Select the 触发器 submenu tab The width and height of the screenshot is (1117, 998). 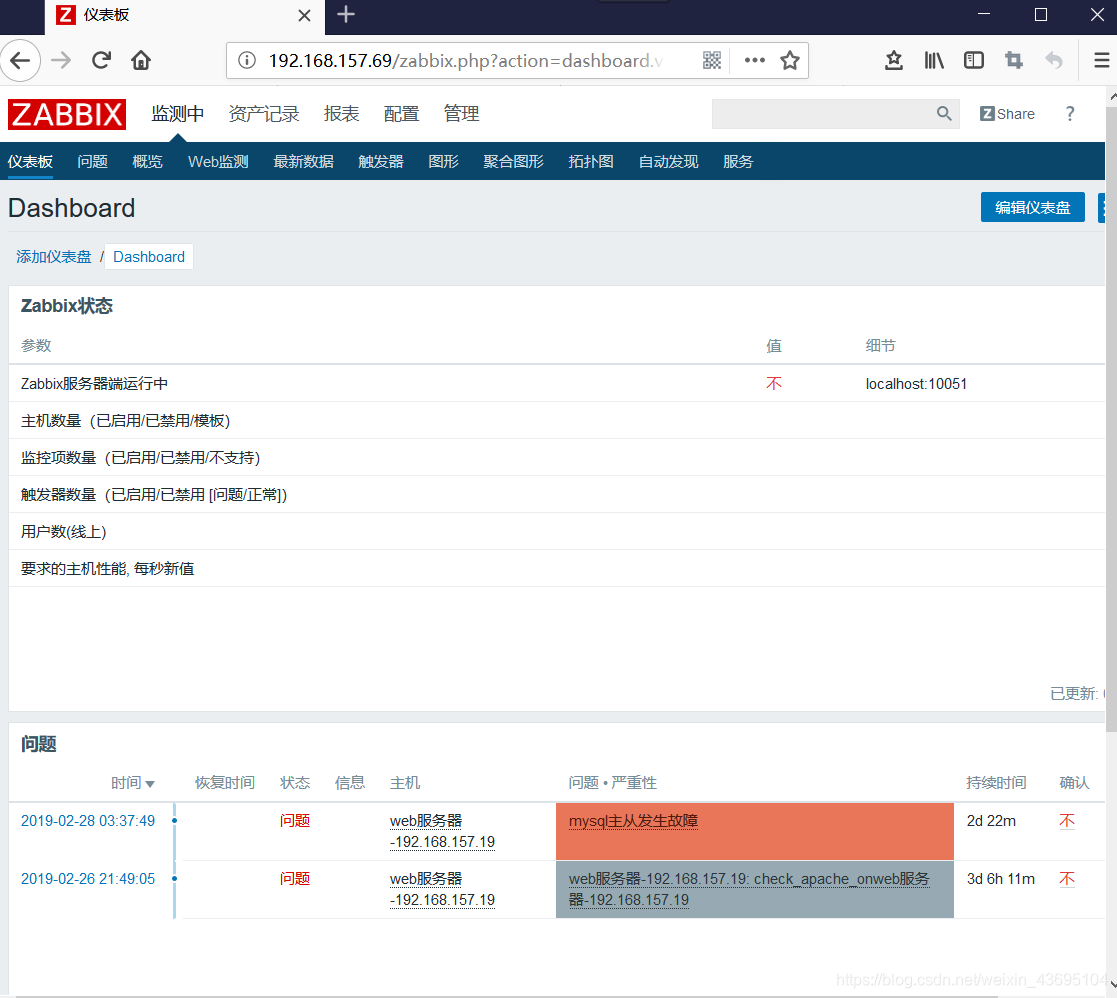[381, 162]
